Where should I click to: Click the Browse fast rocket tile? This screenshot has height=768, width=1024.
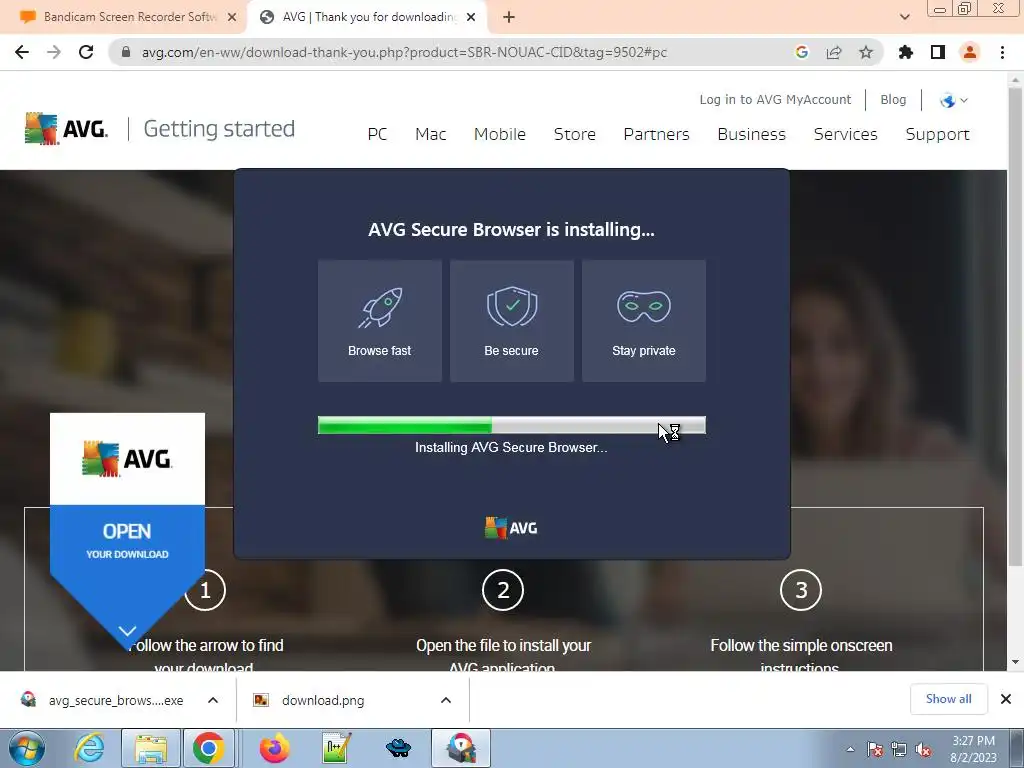coord(379,321)
